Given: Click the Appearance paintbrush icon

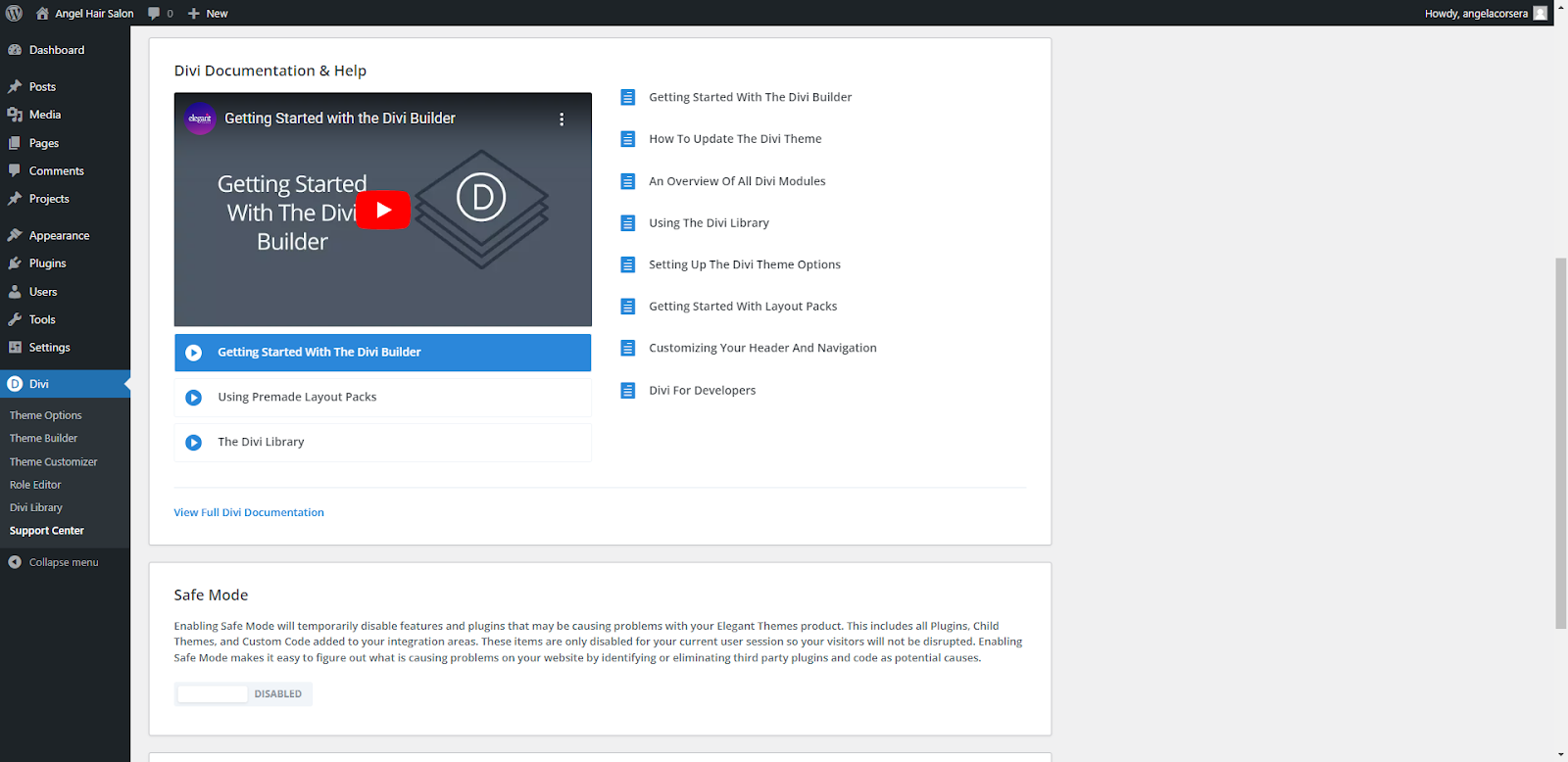Looking at the screenshot, I should 15,235.
